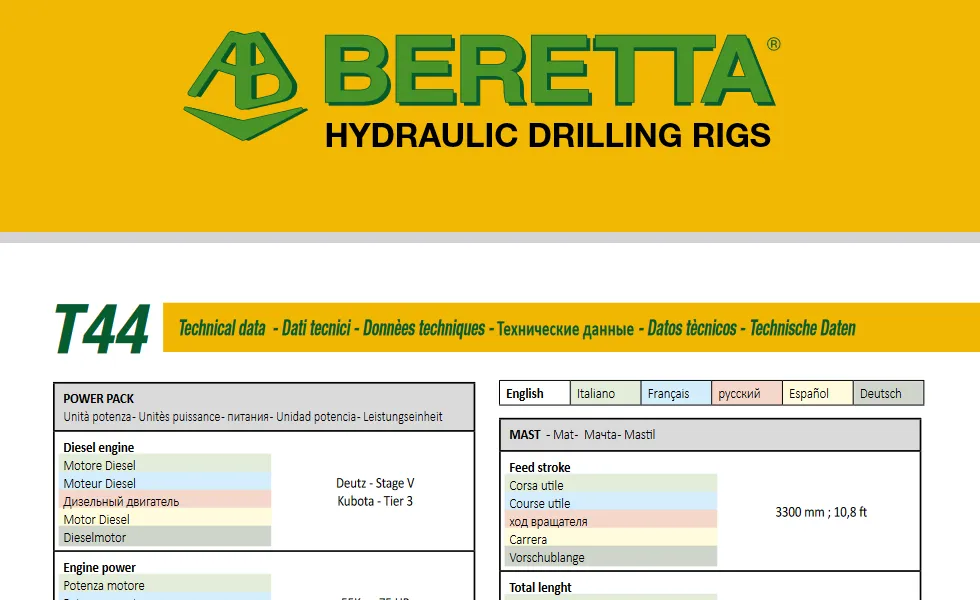Select the Italiano language tab
Screen dimensions: 980x600
point(605,393)
